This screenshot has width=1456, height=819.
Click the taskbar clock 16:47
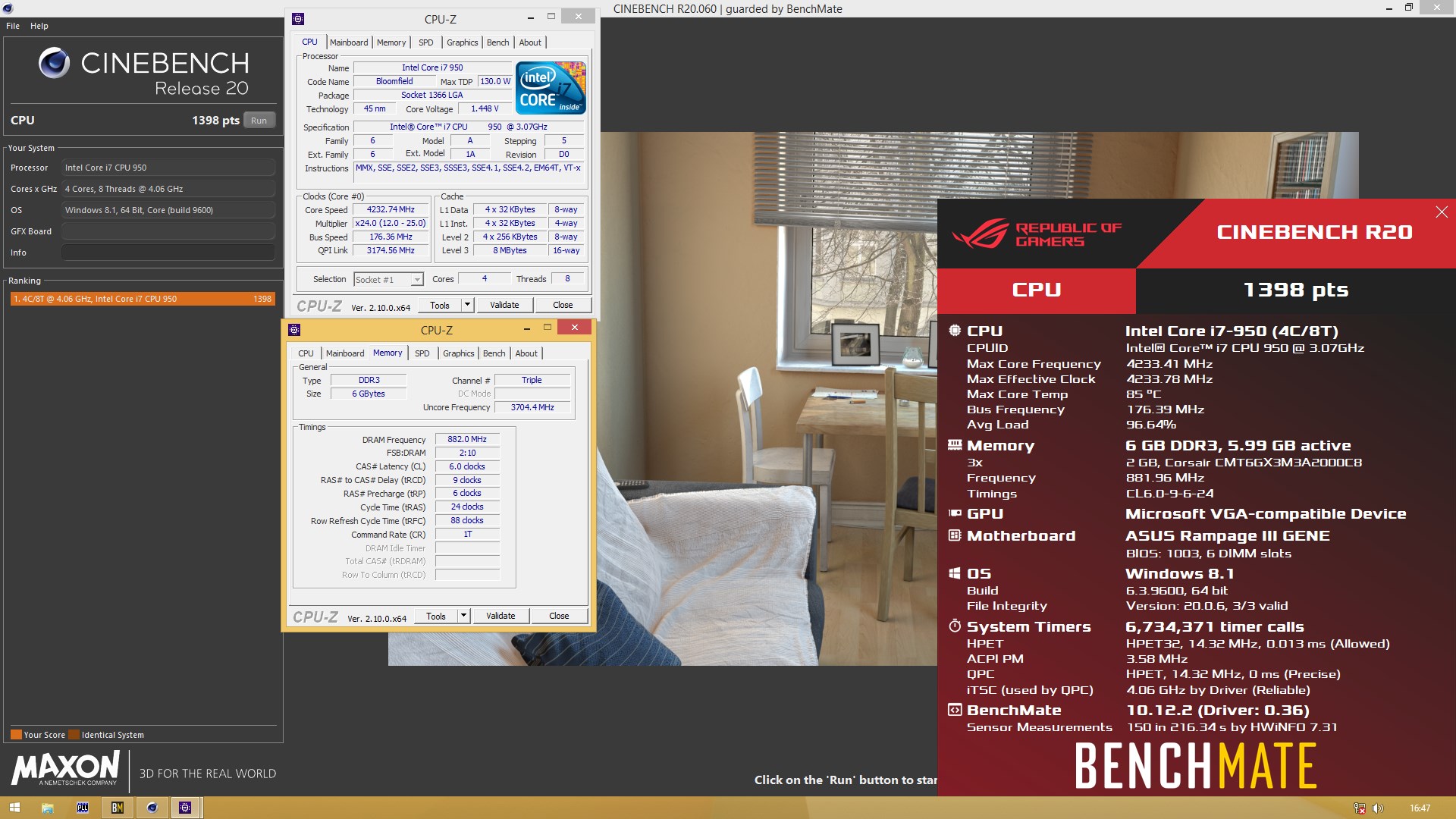point(1420,808)
